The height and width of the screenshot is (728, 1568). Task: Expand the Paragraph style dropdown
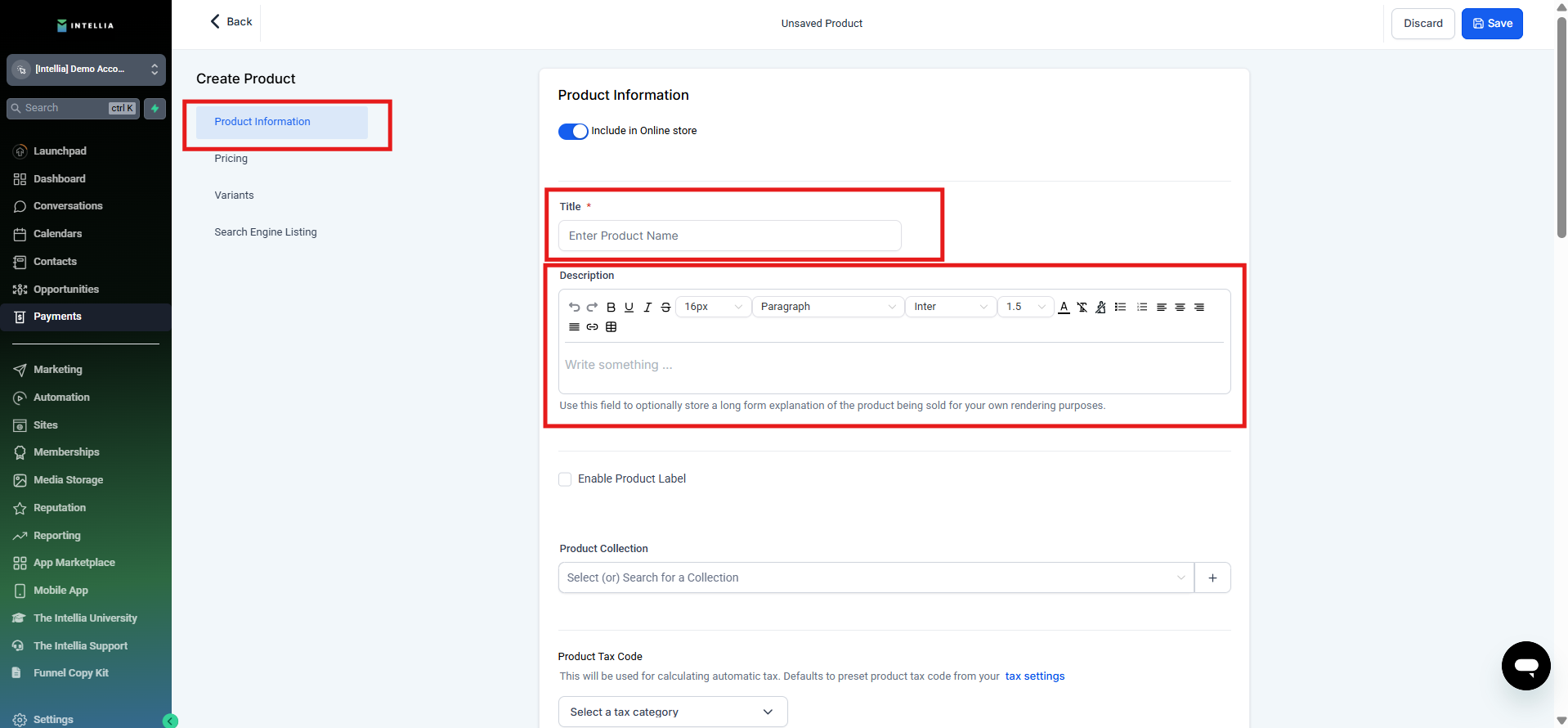point(827,307)
